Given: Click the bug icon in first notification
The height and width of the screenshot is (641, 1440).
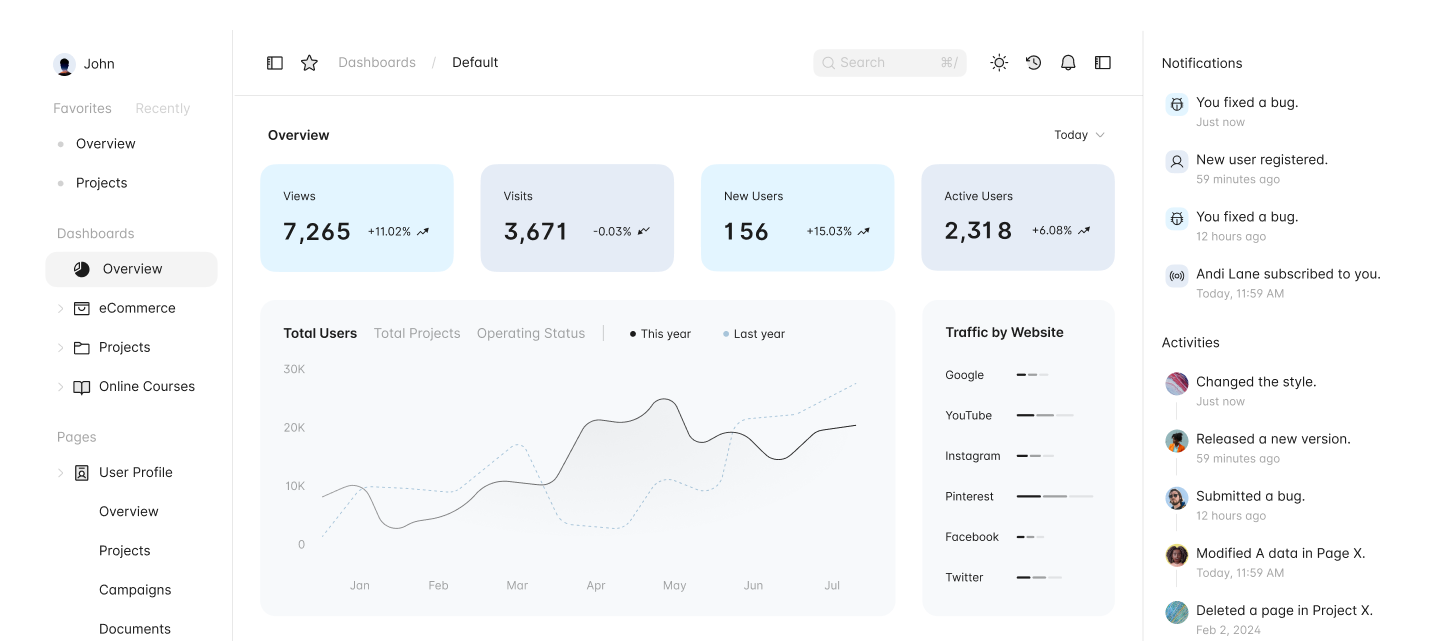Looking at the screenshot, I should point(1177,104).
